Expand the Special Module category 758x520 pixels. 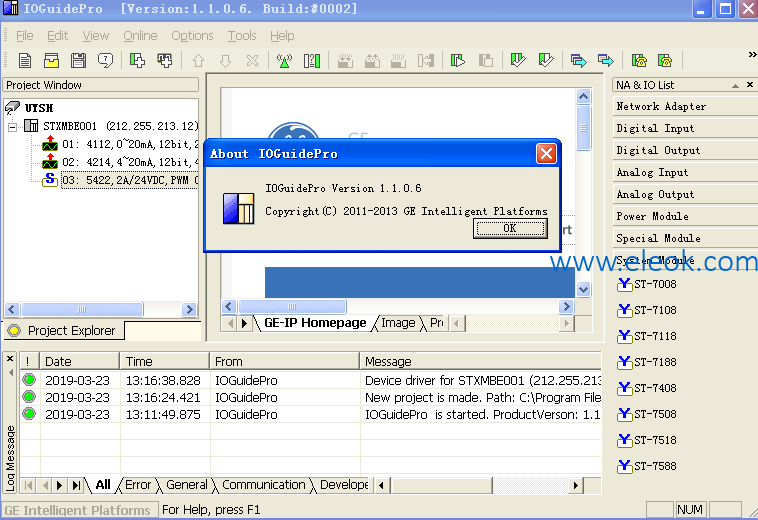click(x=685, y=238)
